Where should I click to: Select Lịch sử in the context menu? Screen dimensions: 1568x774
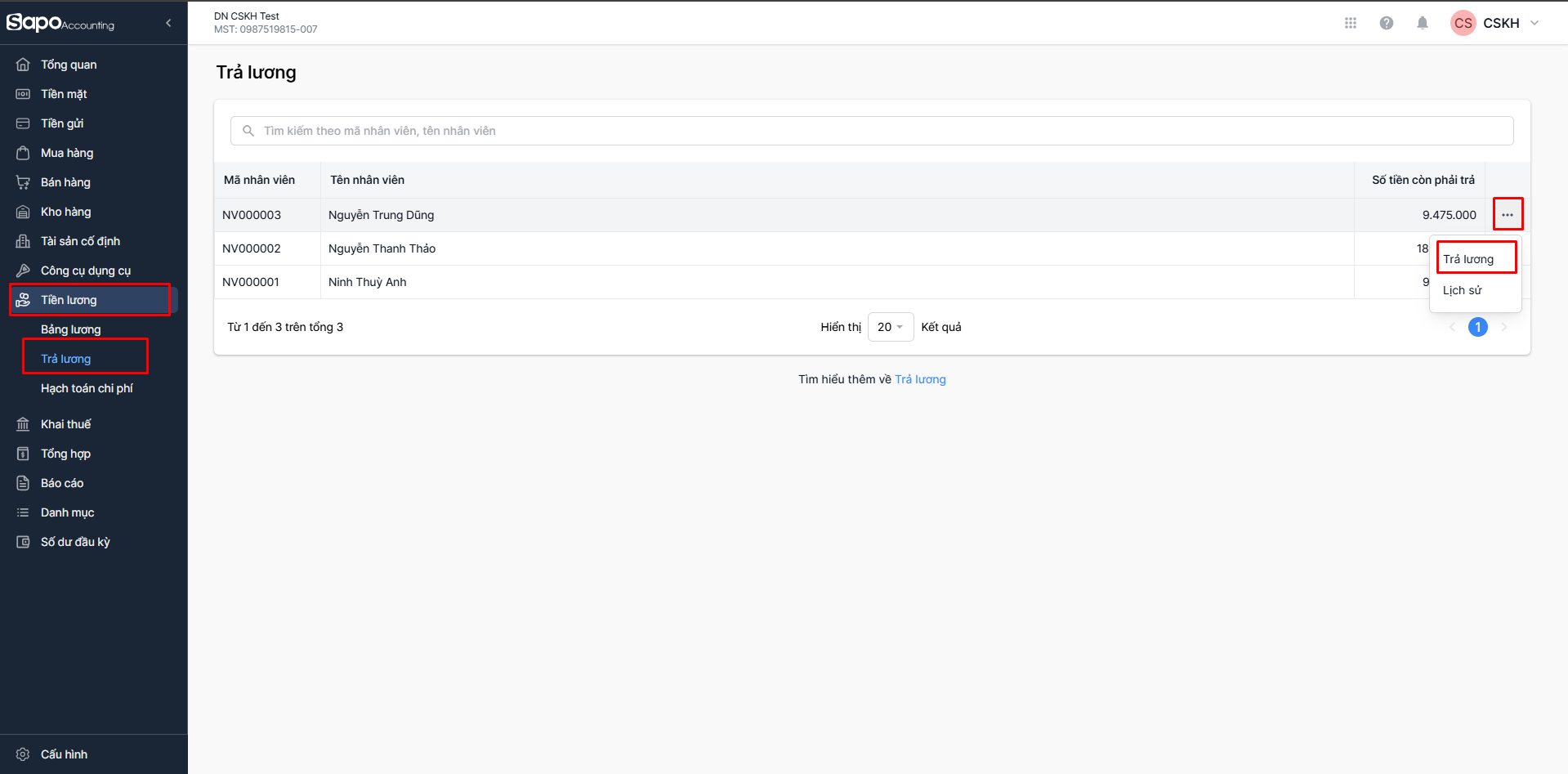(1462, 290)
